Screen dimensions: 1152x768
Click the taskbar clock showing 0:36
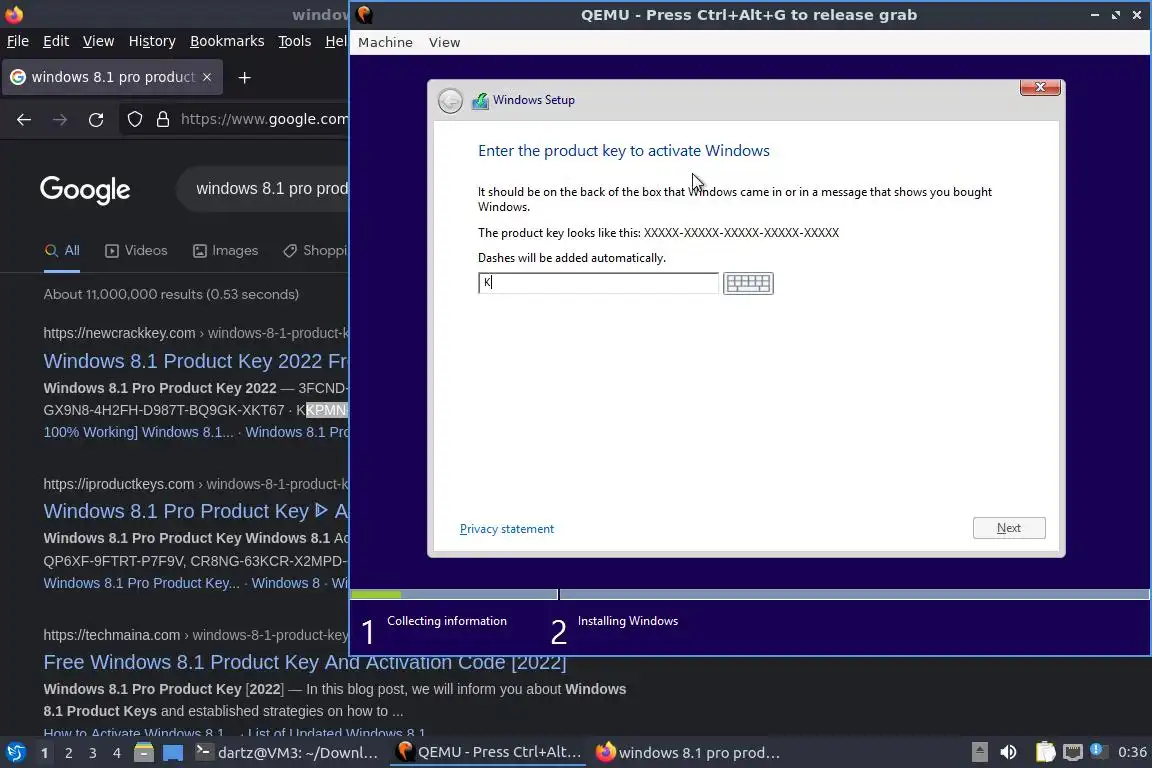coord(1132,753)
